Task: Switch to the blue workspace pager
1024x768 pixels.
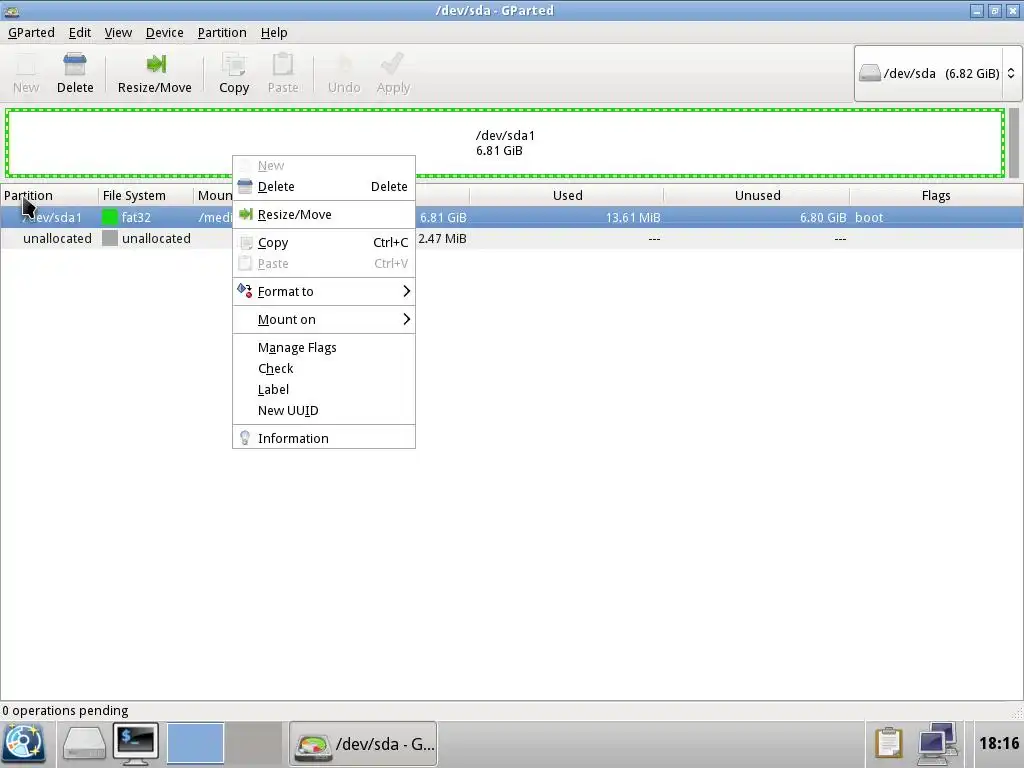Action: tap(195, 743)
